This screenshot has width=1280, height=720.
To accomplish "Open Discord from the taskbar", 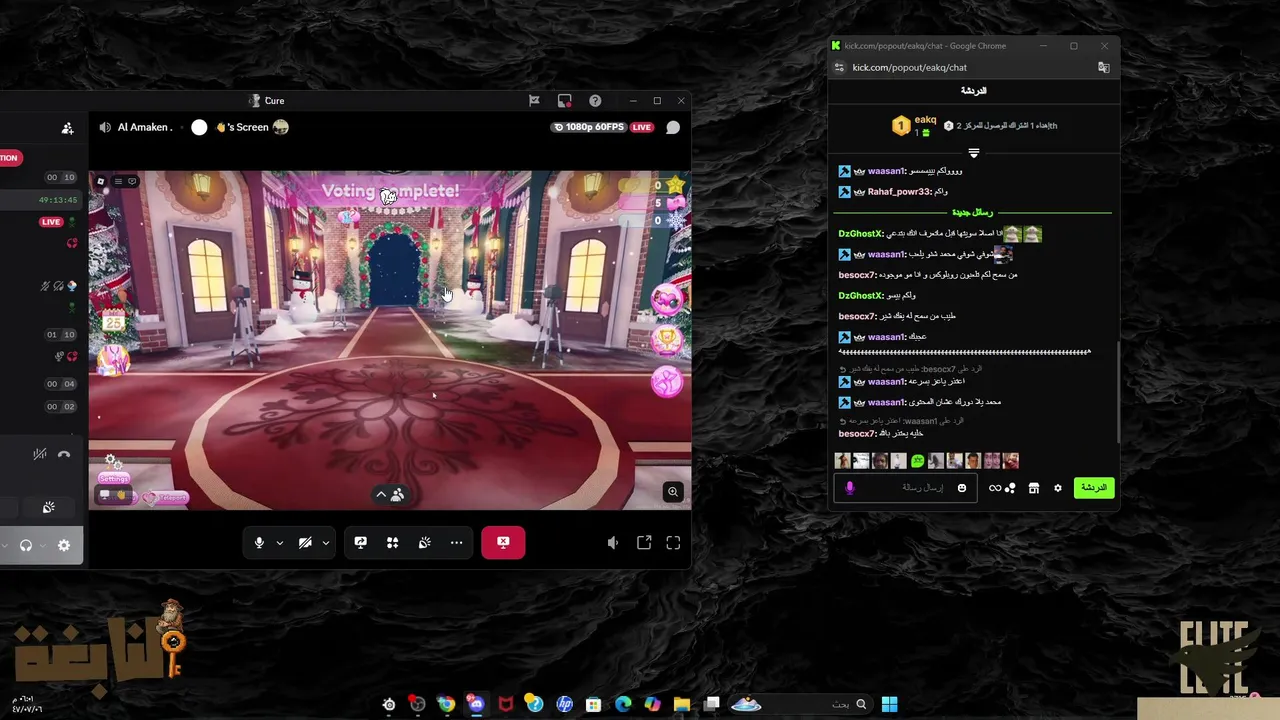I will pos(476,704).
